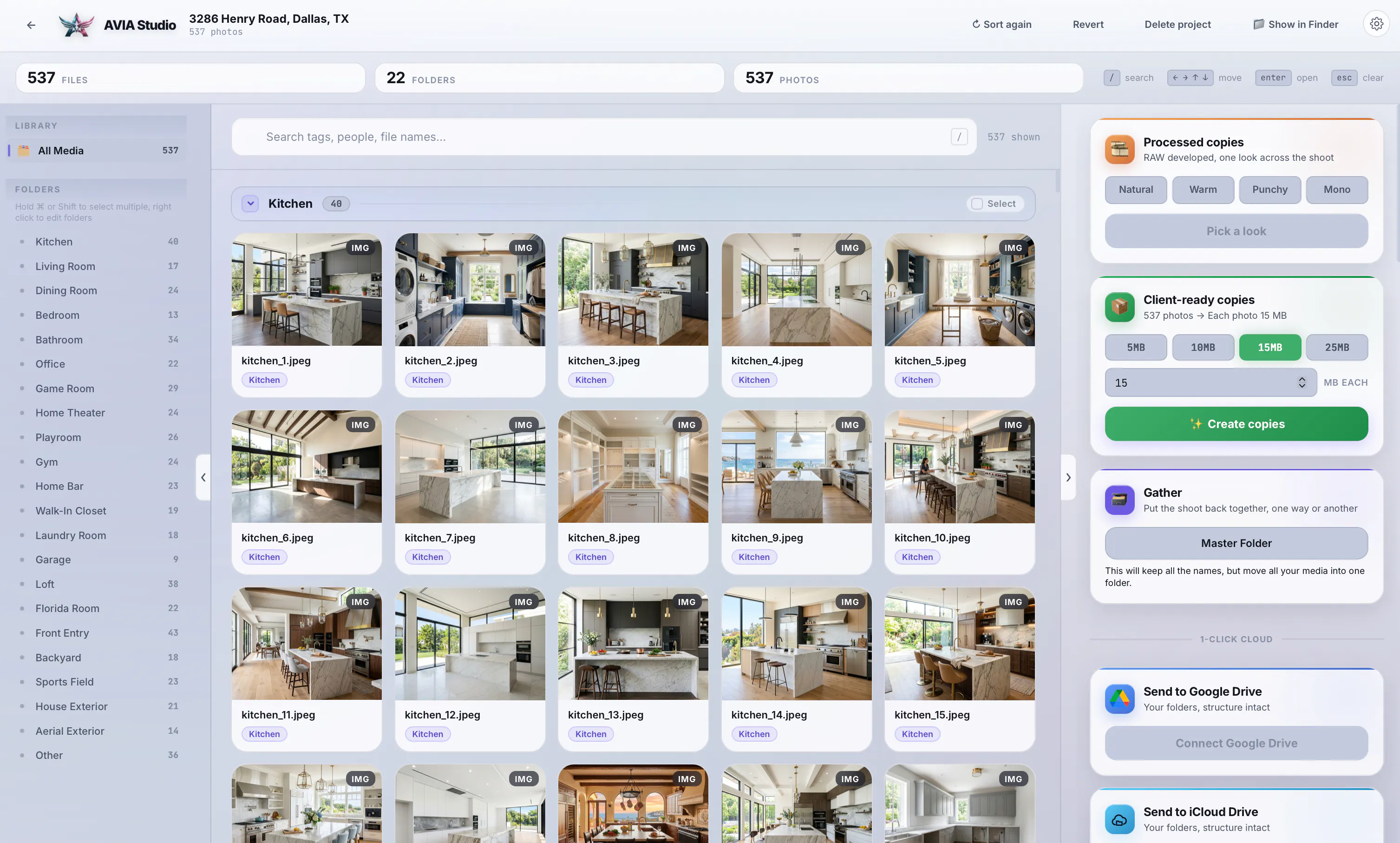Viewport: 1400px width, 843px height.
Task: Open settings via the gear icon
Action: coord(1376,24)
